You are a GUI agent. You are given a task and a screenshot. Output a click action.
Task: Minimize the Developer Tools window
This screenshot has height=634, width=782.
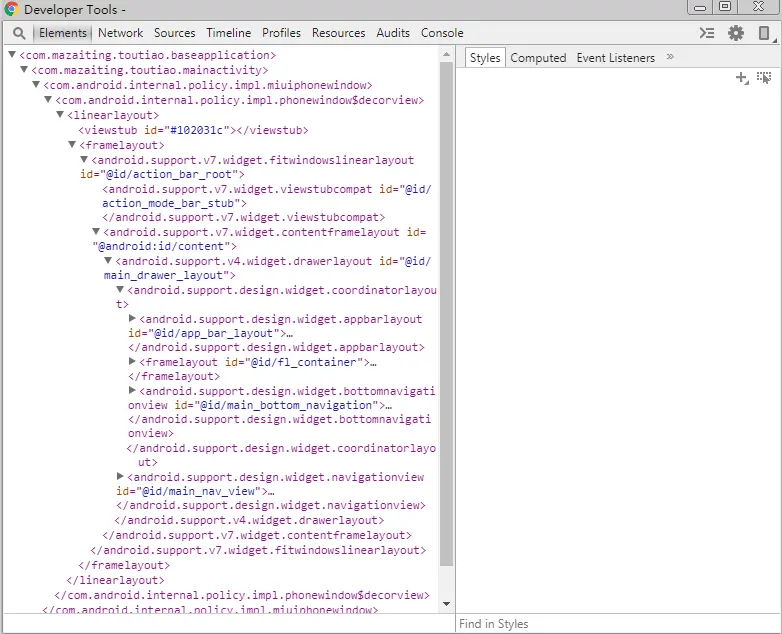700,7
